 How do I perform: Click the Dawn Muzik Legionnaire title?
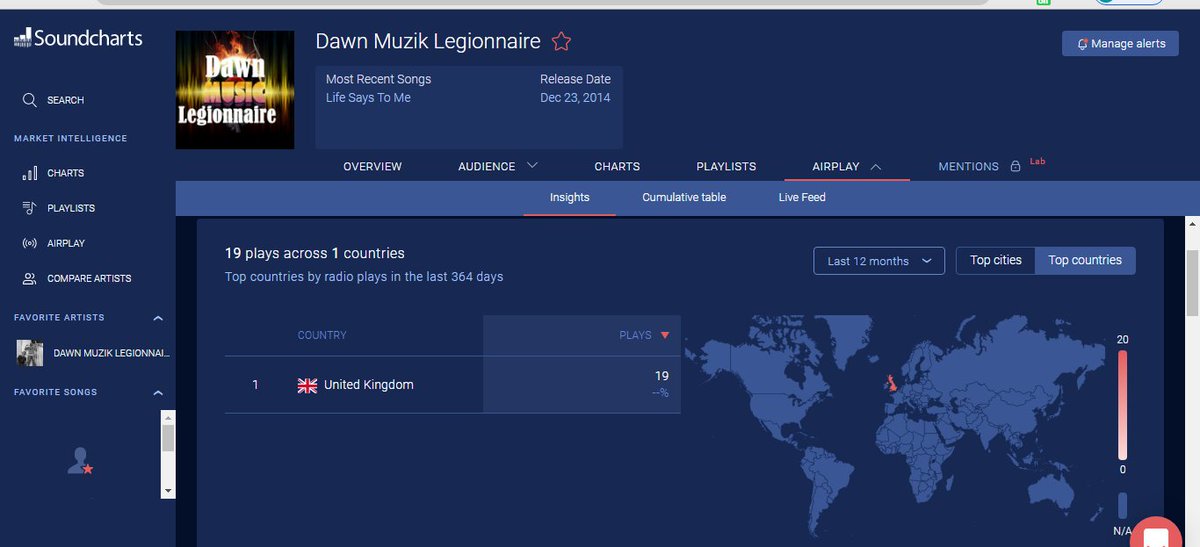pos(428,41)
